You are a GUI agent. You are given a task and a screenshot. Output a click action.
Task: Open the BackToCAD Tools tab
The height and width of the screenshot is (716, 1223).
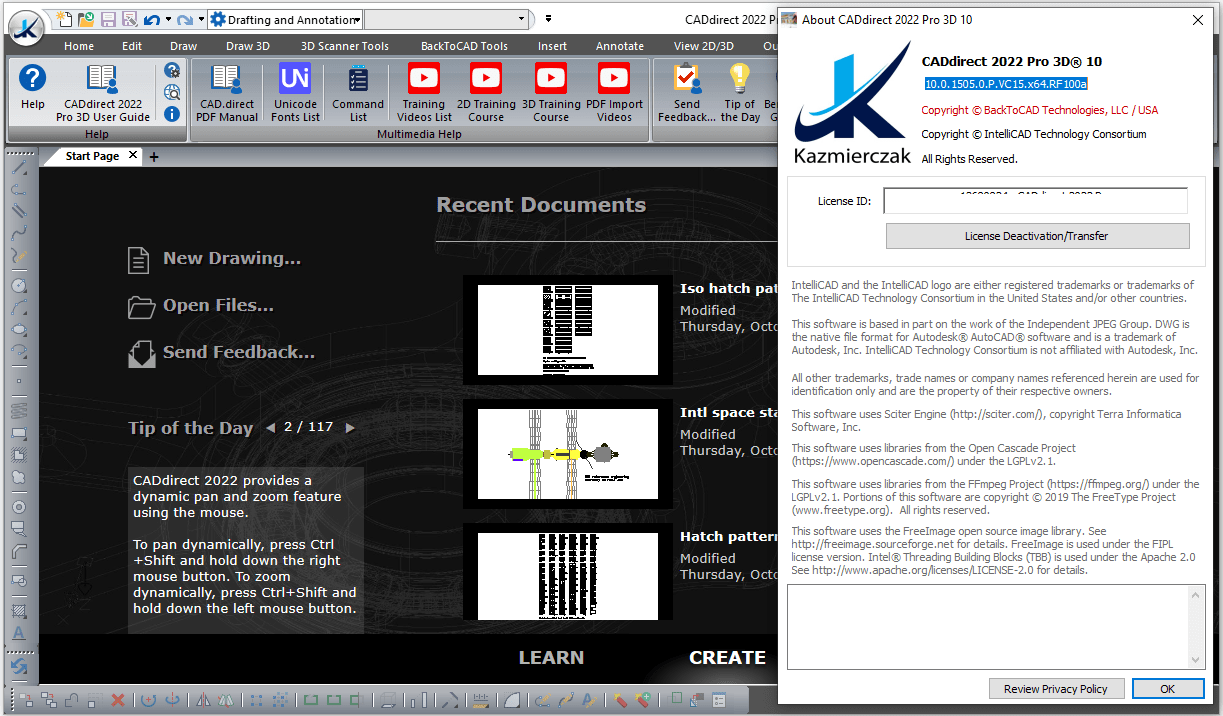point(464,46)
